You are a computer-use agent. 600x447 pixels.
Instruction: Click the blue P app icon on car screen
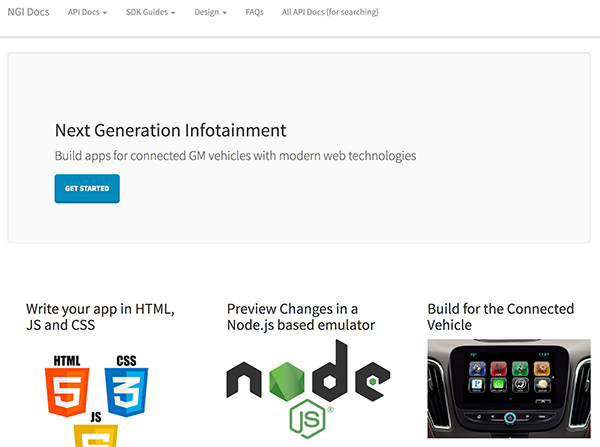tap(477, 385)
